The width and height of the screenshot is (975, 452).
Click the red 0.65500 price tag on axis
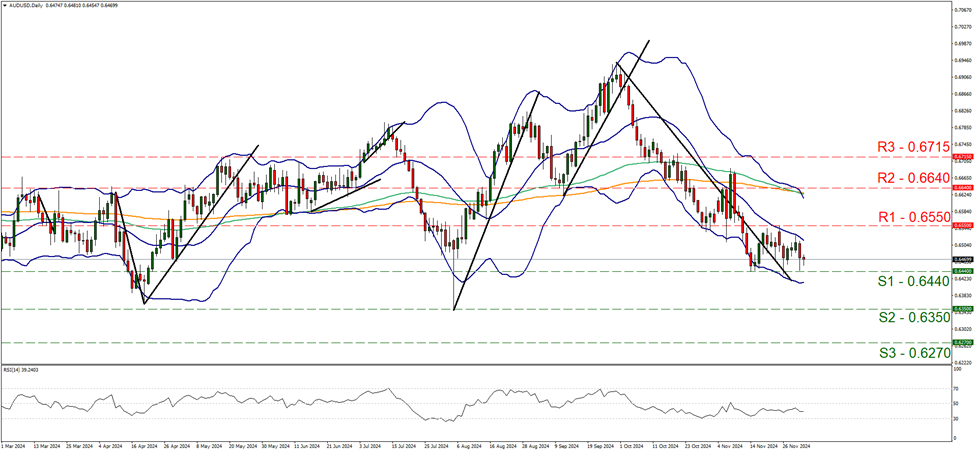961,226
